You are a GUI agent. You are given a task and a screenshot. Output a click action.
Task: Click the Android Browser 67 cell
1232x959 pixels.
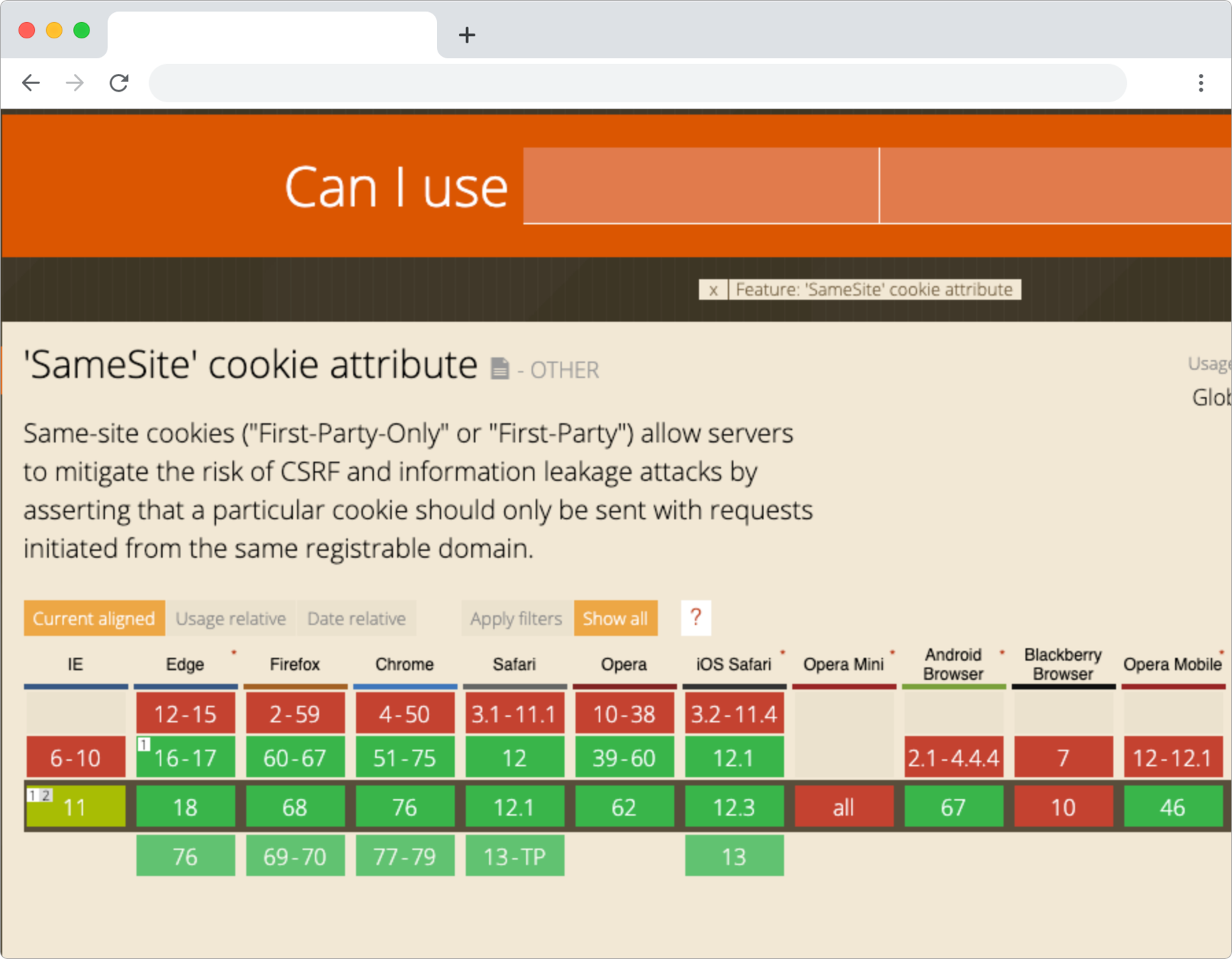tap(953, 806)
